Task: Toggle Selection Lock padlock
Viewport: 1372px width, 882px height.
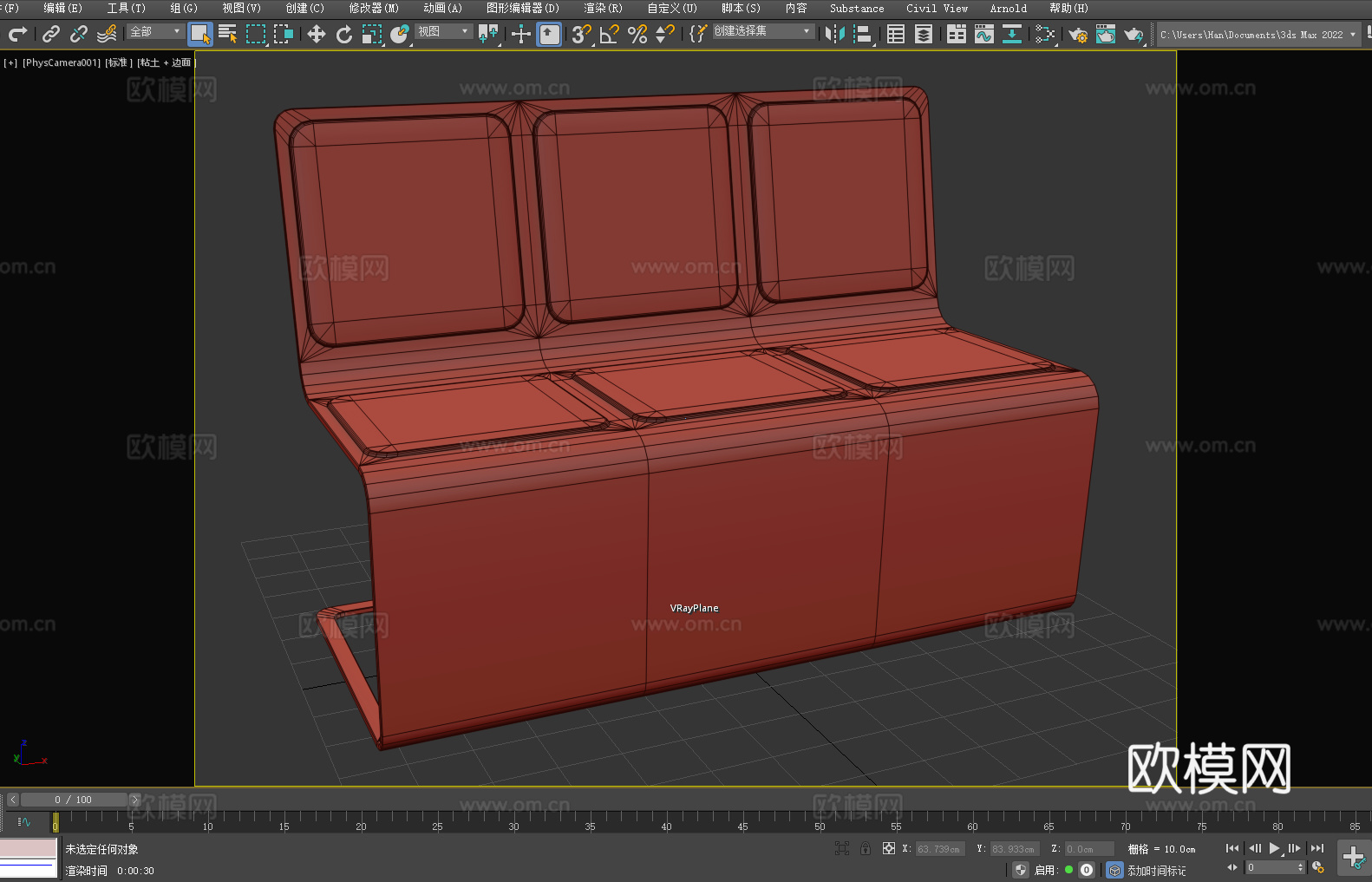Action: (x=866, y=849)
